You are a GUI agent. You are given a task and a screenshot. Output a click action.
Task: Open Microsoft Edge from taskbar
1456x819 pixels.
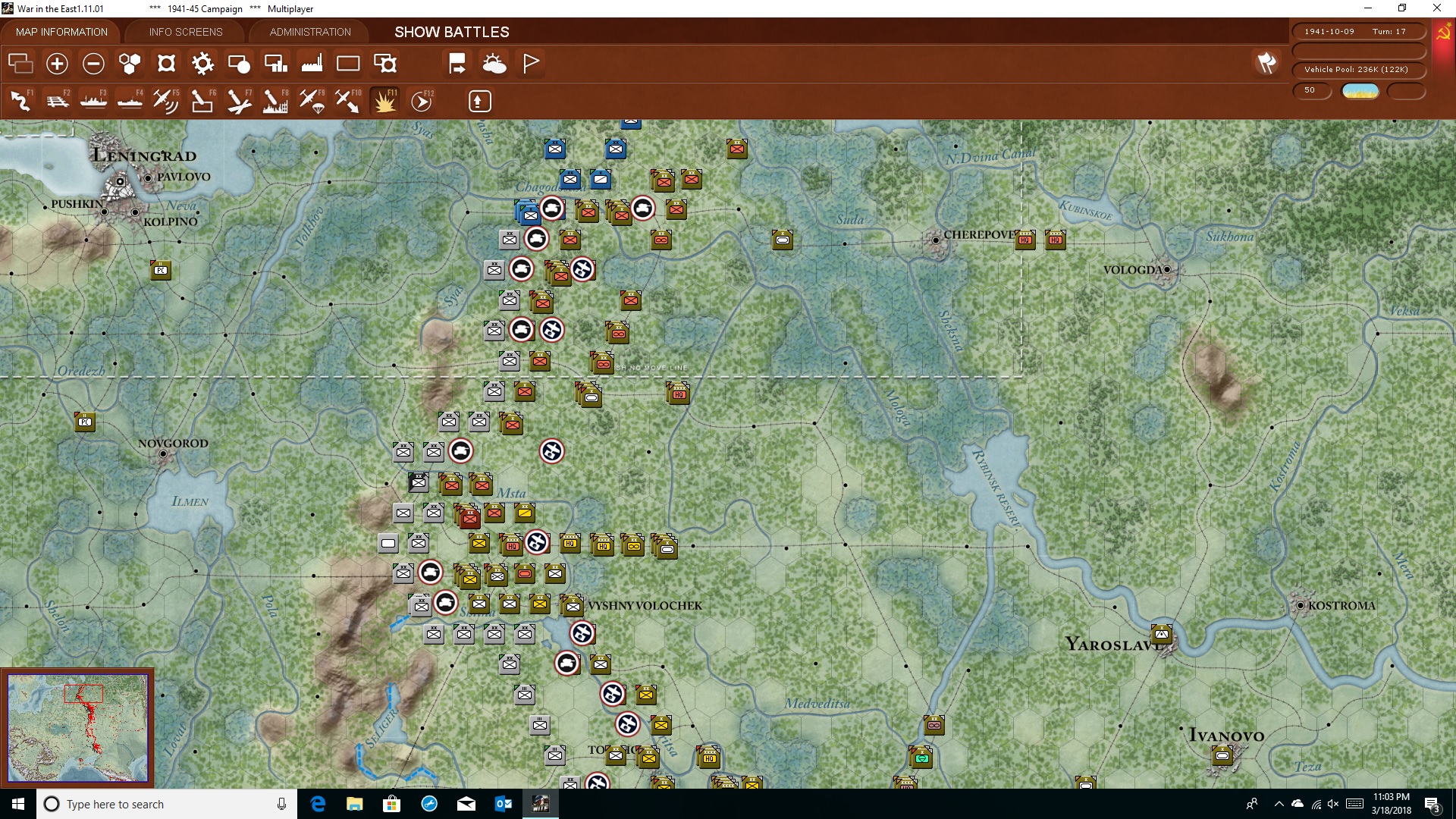pos(318,804)
